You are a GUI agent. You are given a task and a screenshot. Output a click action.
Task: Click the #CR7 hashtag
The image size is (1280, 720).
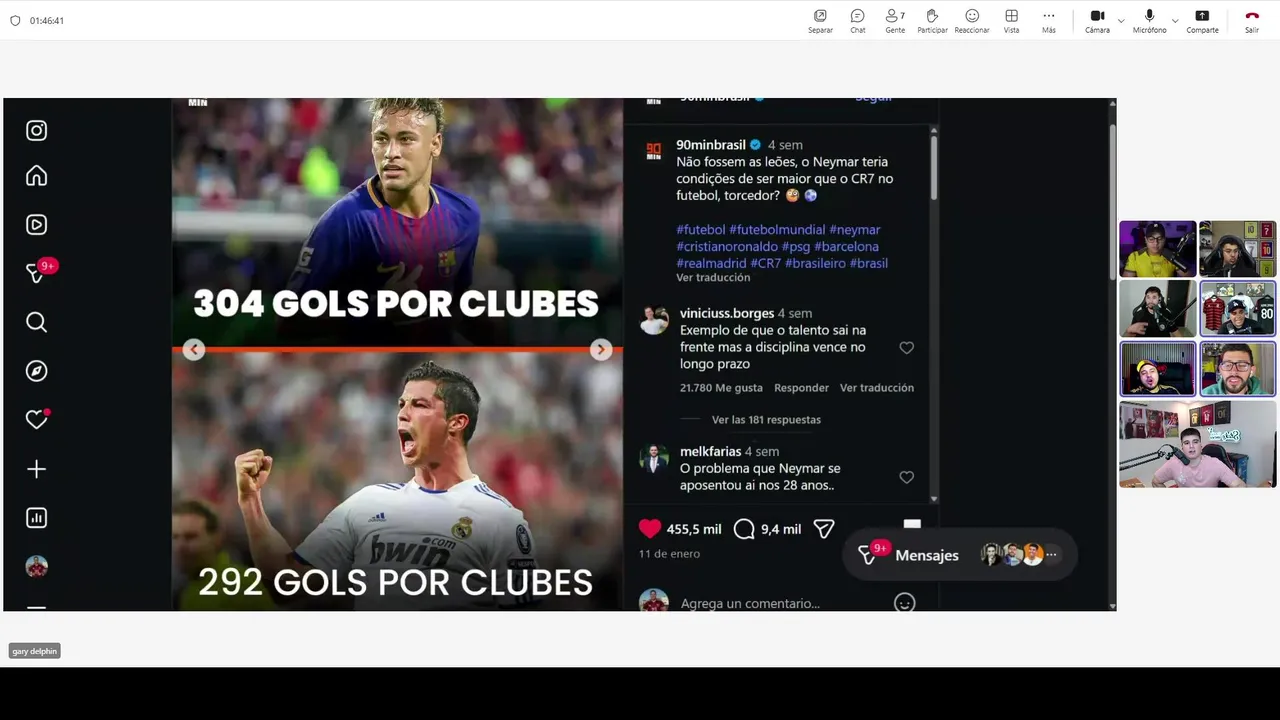(x=766, y=264)
